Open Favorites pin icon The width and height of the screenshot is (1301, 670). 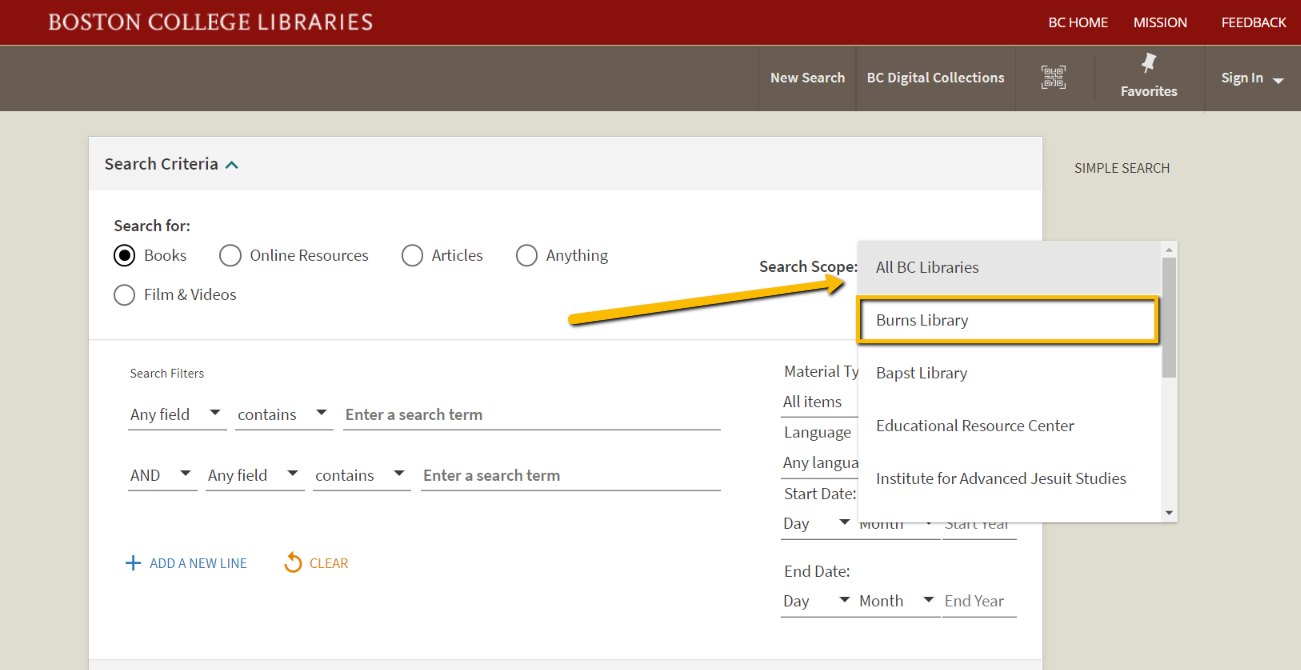(x=1149, y=64)
